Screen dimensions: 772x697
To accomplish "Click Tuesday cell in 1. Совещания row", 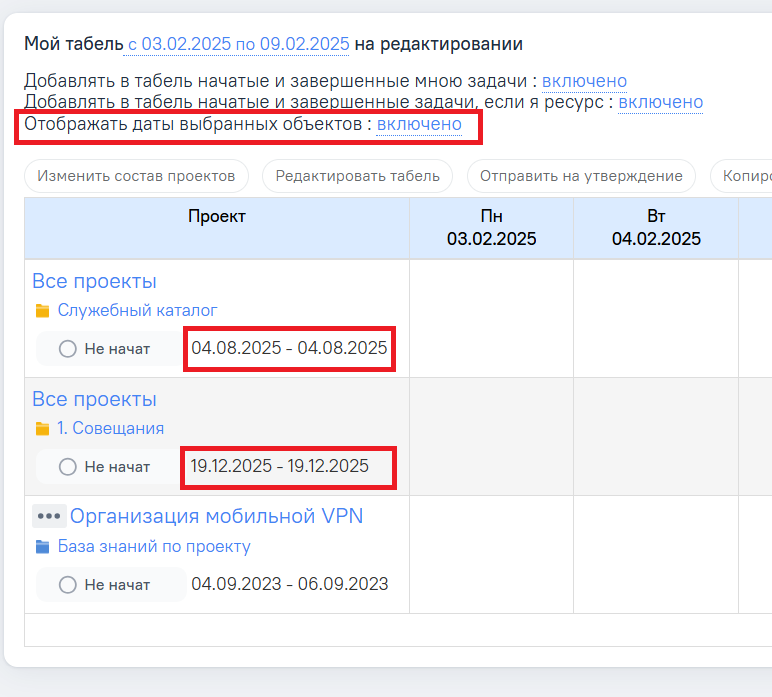I will [656, 437].
